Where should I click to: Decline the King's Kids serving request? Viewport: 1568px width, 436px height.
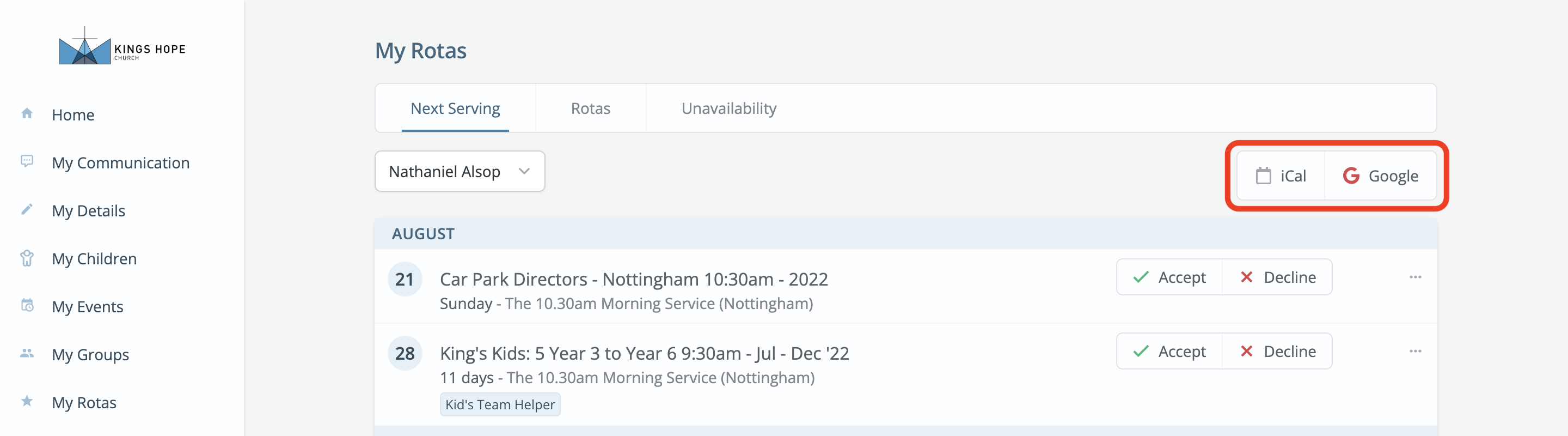1278,352
